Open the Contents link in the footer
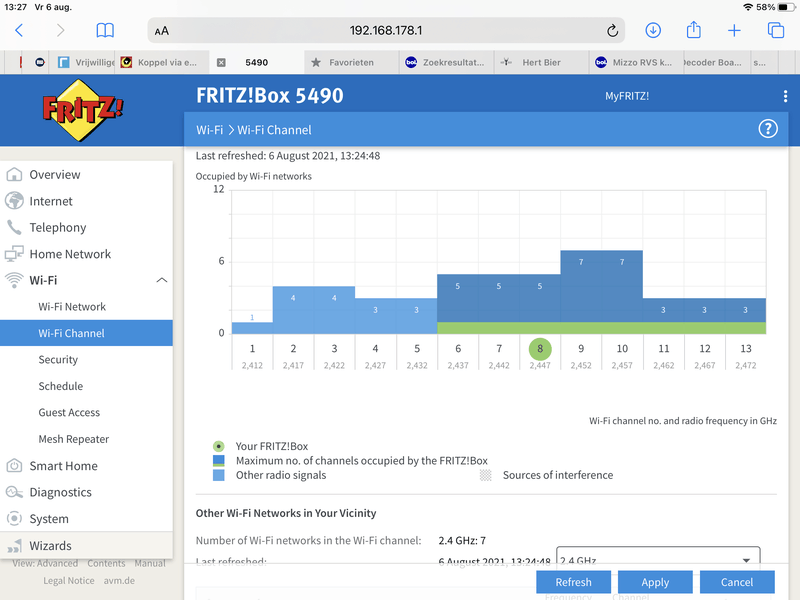This screenshot has height=600, width=800. coord(106,563)
